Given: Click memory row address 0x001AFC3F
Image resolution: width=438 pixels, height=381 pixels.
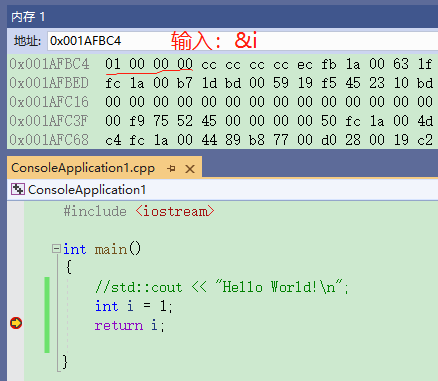Looking at the screenshot, I should 49,121.
